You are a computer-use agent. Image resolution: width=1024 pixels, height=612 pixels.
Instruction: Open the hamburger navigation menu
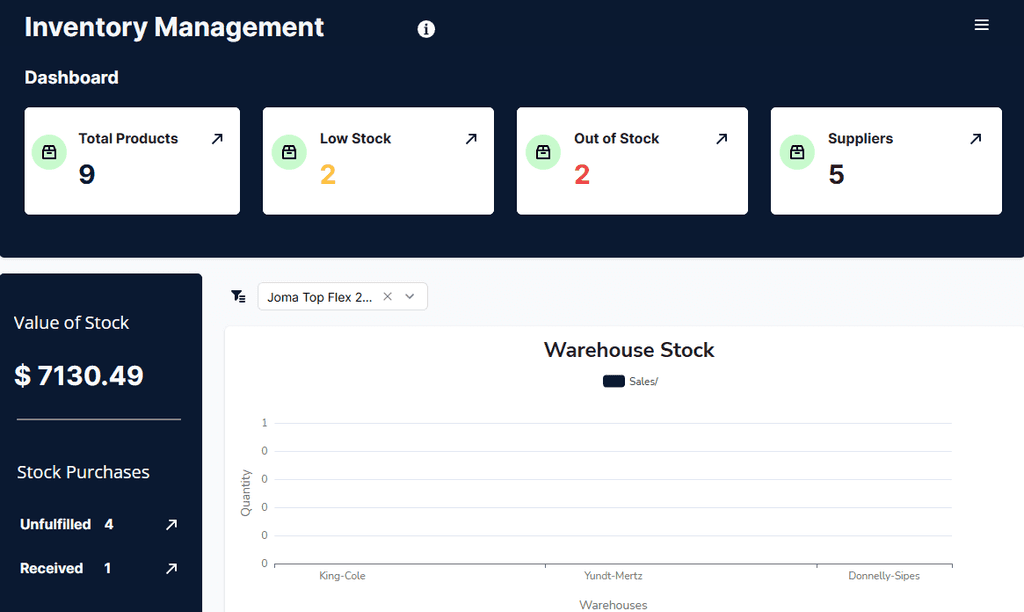pyautogui.click(x=981, y=24)
